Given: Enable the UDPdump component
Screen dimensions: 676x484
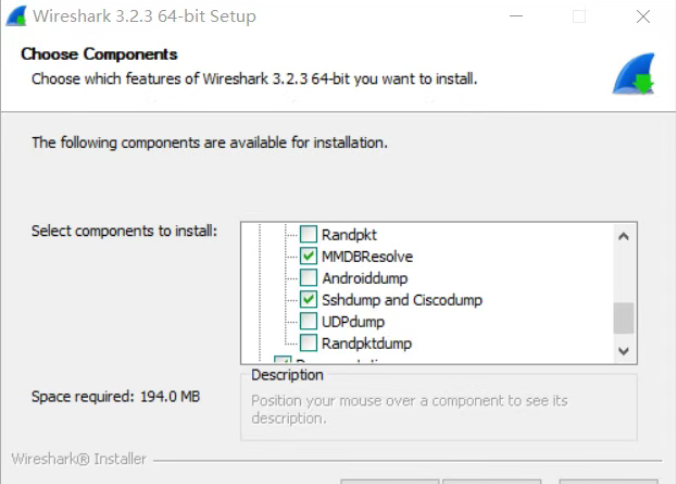Looking at the screenshot, I should click(x=308, y=321).
